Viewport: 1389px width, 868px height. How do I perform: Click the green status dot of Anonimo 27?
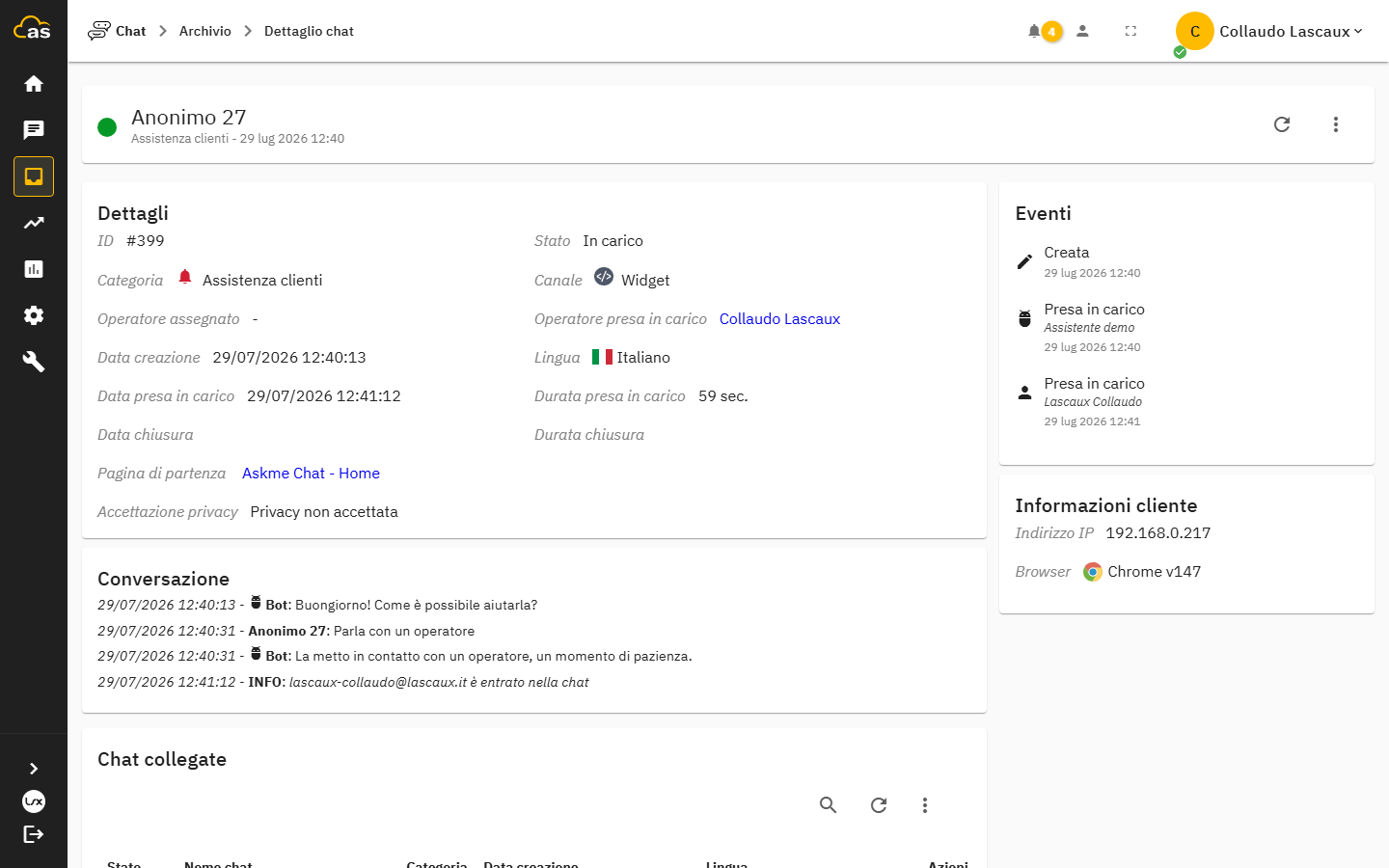pyautogui.click(x=107, y=126)
